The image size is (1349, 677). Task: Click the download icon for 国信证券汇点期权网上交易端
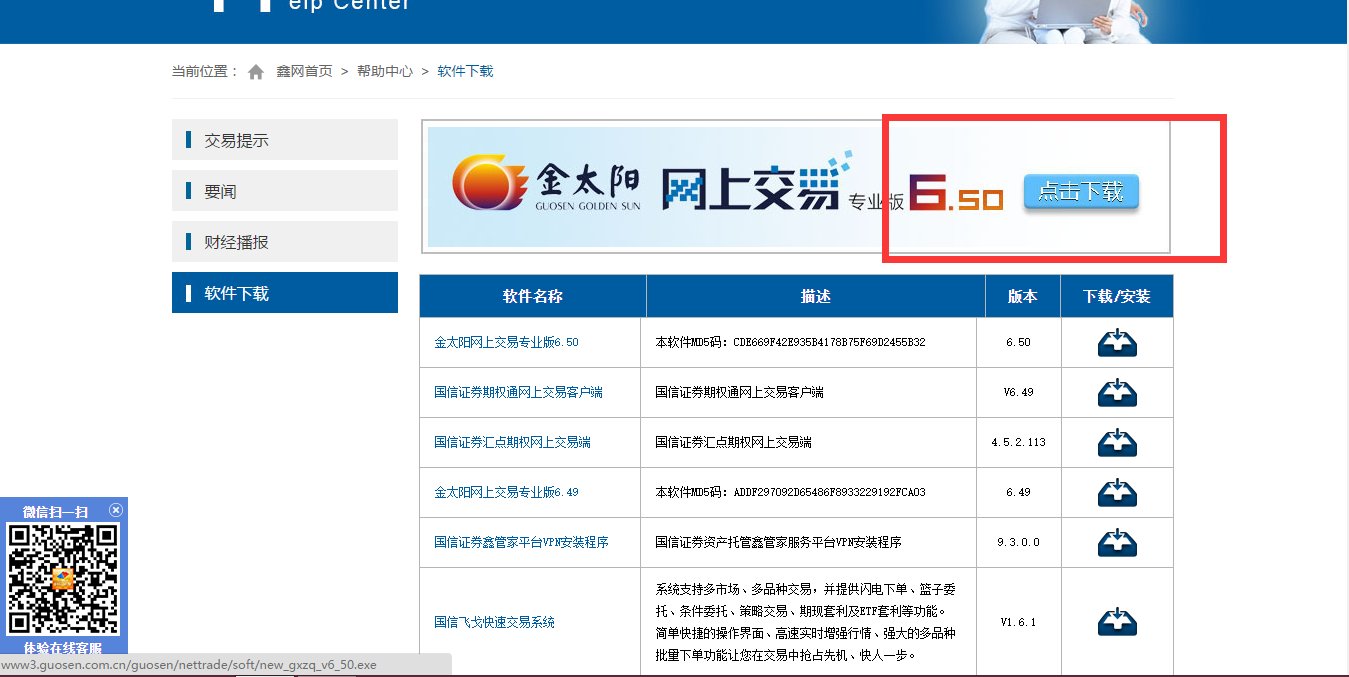click(x=1117, y=442)
